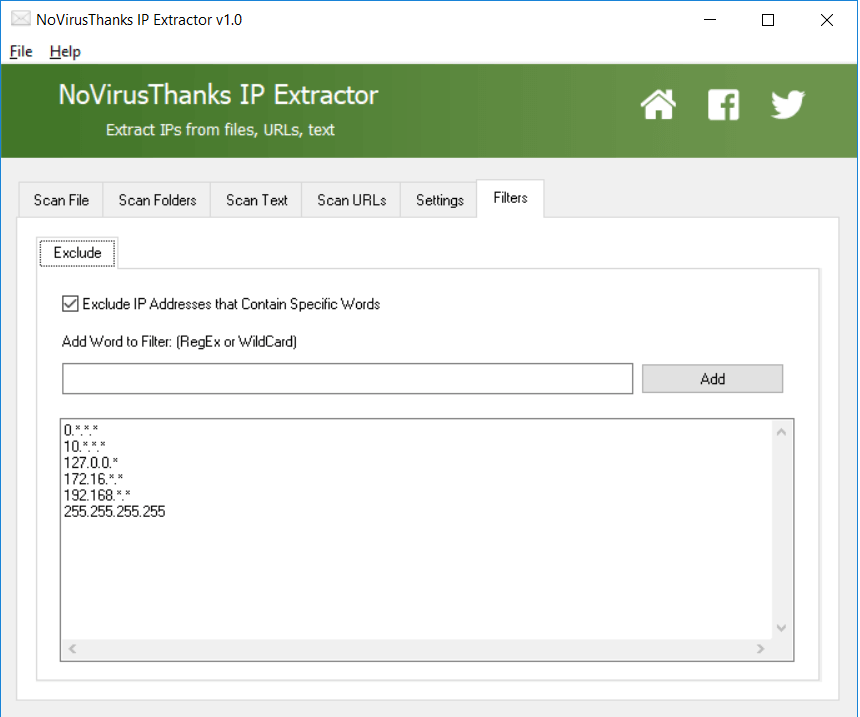Close the IP Extractor window
Screen dimensions: 860x717
point(827,20)
